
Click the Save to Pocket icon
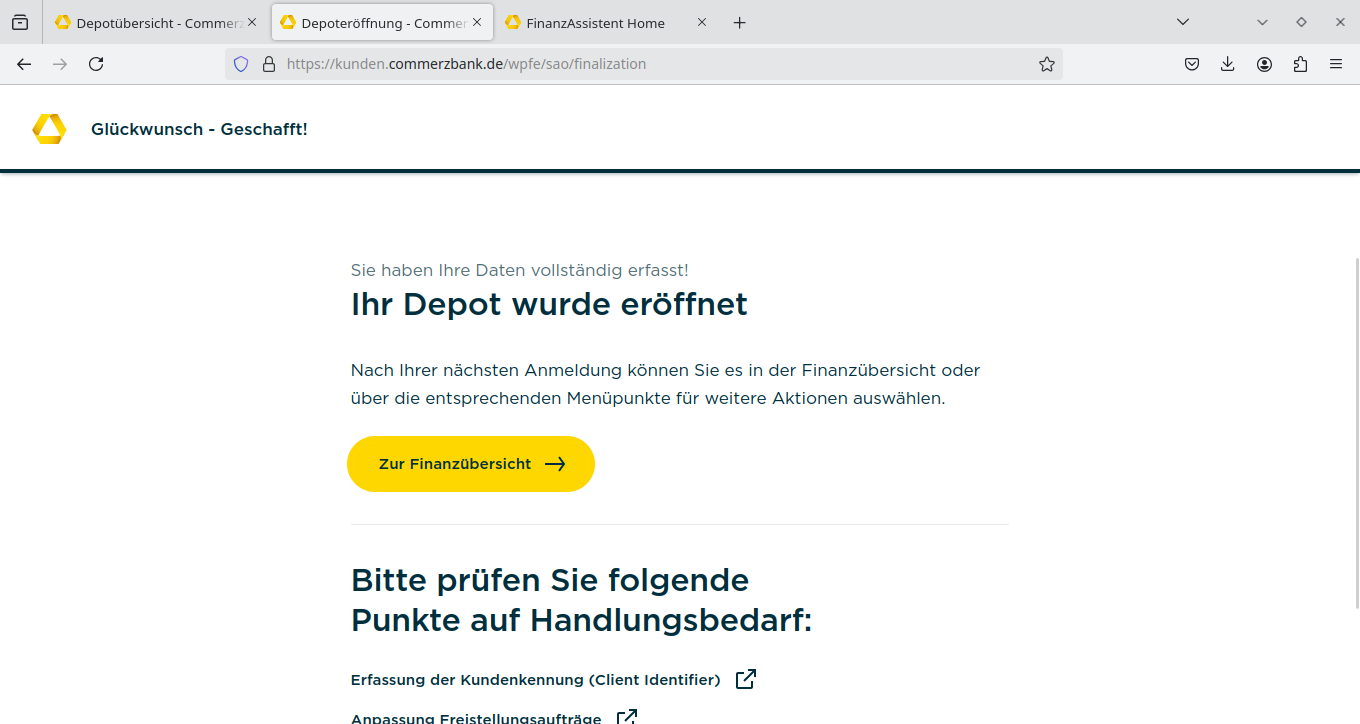tap(1192, 64)
